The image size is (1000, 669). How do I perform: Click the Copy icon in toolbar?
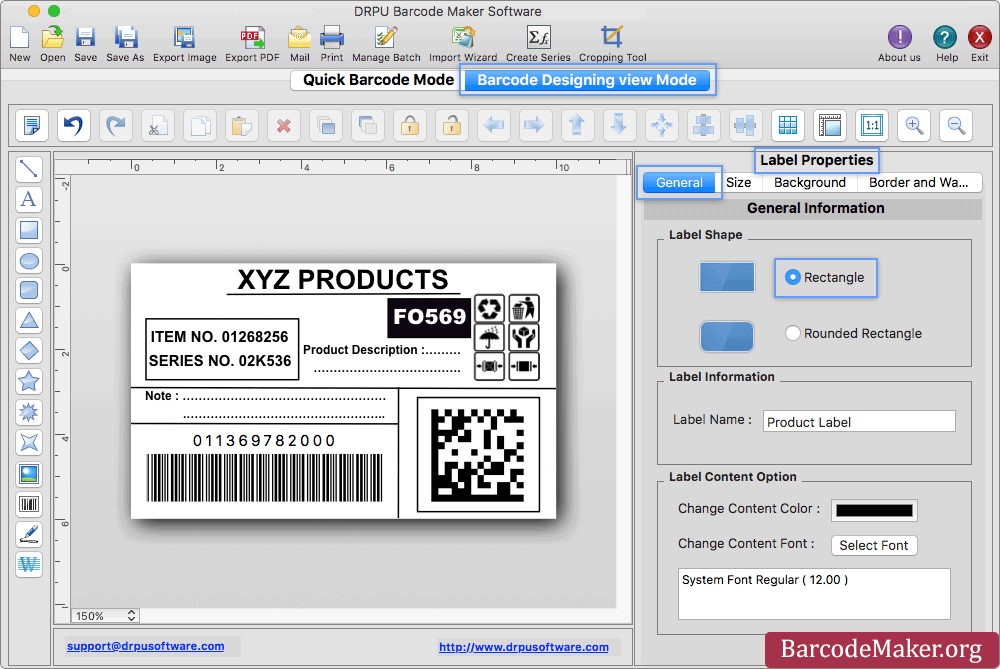200,125
